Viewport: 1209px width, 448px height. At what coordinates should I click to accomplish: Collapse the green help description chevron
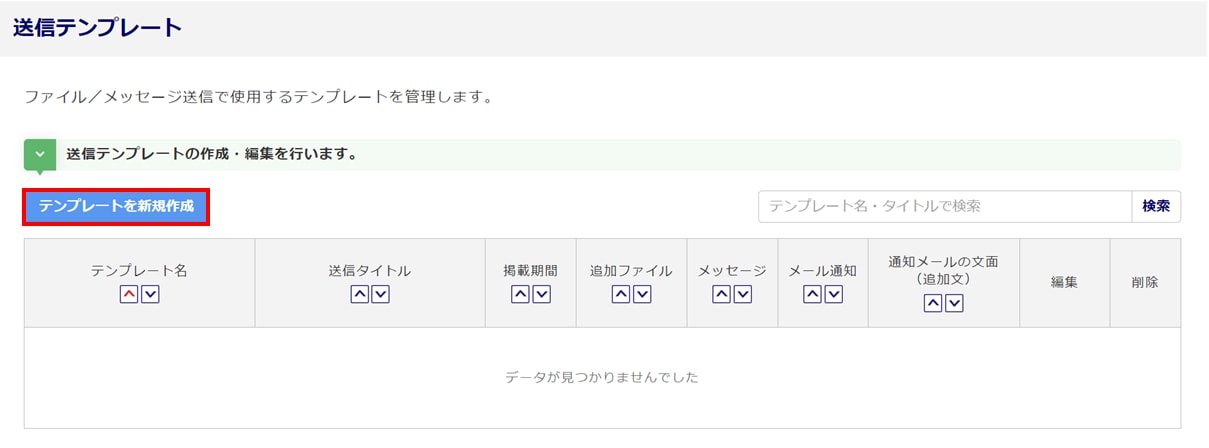tap(40, 155)
